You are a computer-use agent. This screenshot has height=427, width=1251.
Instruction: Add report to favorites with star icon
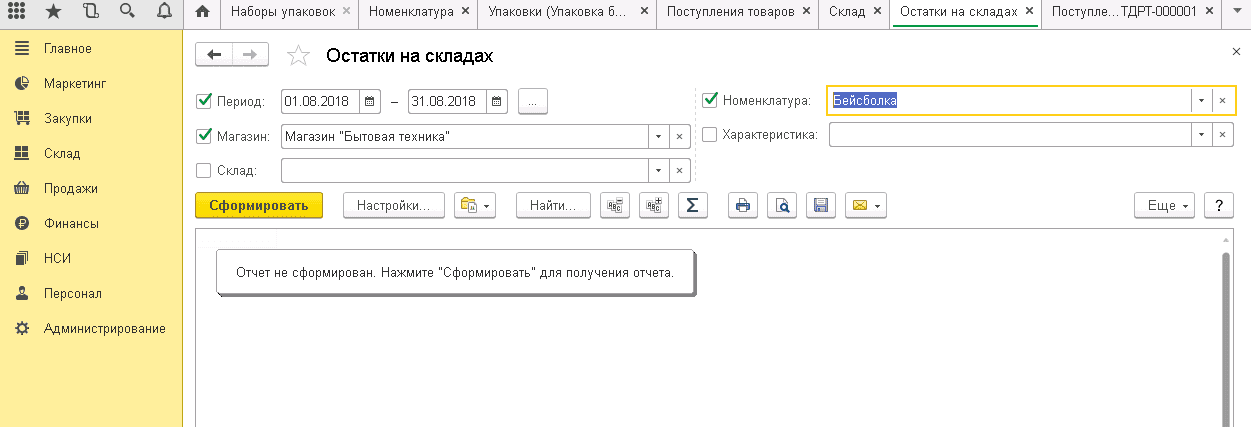pyautogui.click(x=298, y=56)
